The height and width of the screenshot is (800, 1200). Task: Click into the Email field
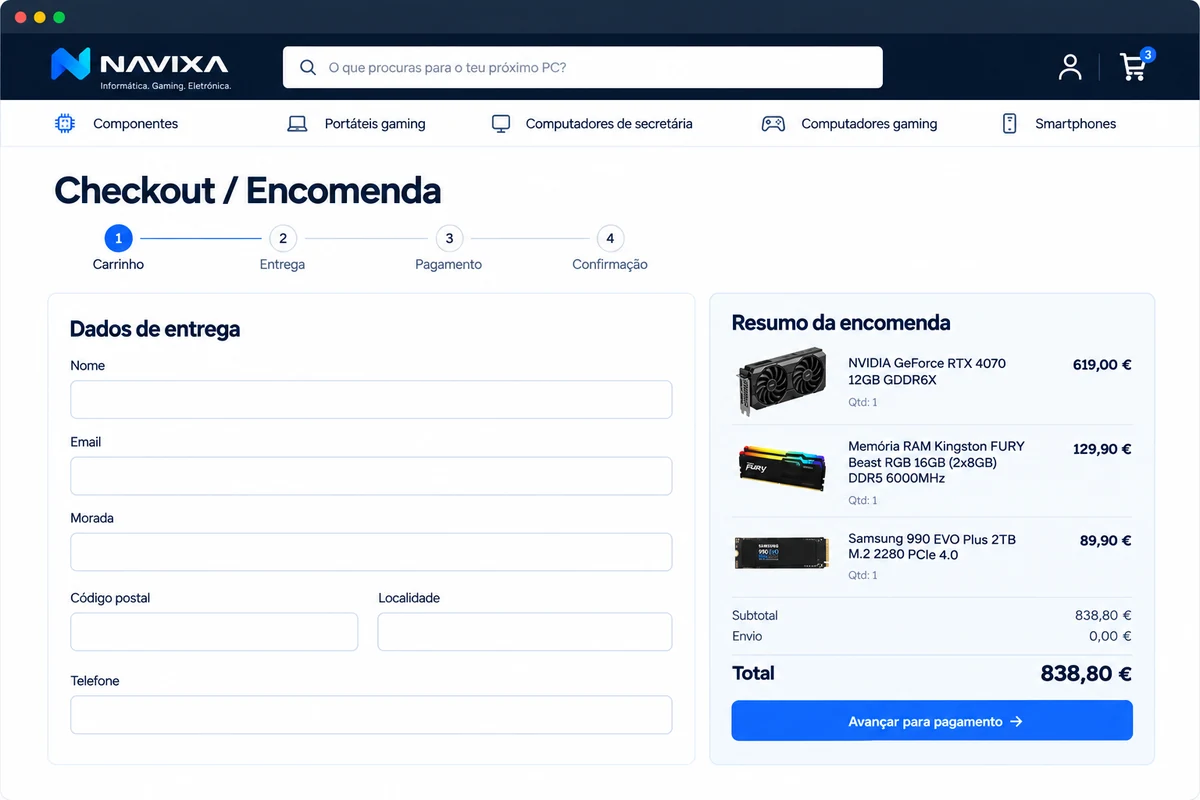371,476
